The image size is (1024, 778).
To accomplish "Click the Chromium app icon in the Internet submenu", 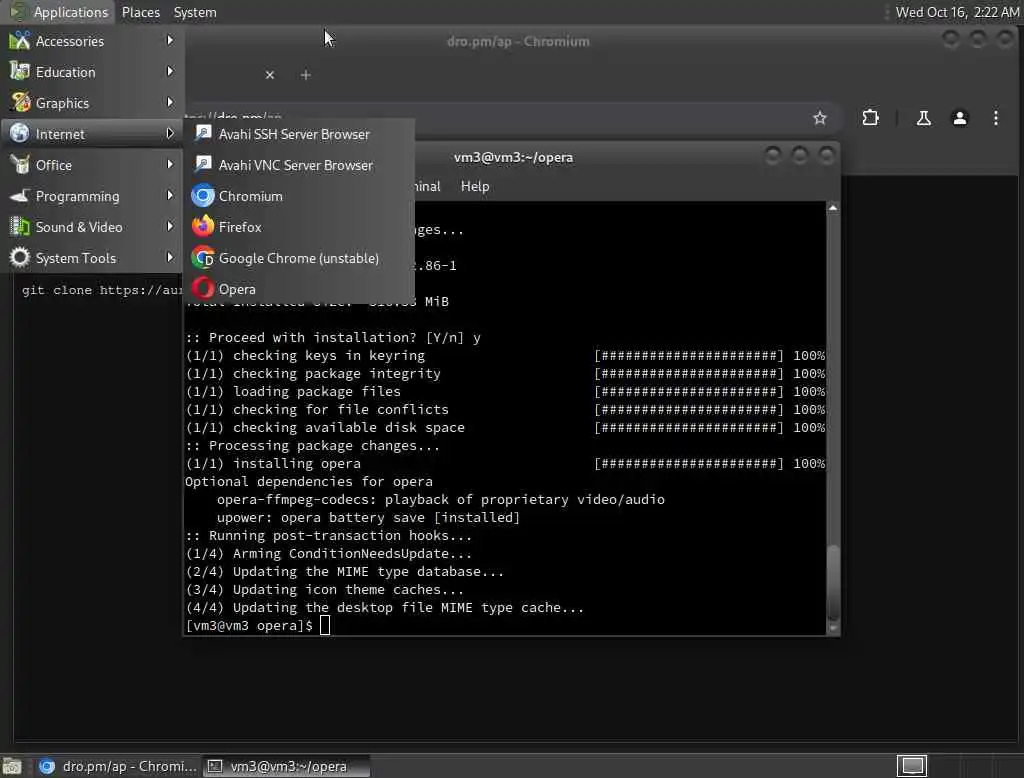I will tap(203, 196).
